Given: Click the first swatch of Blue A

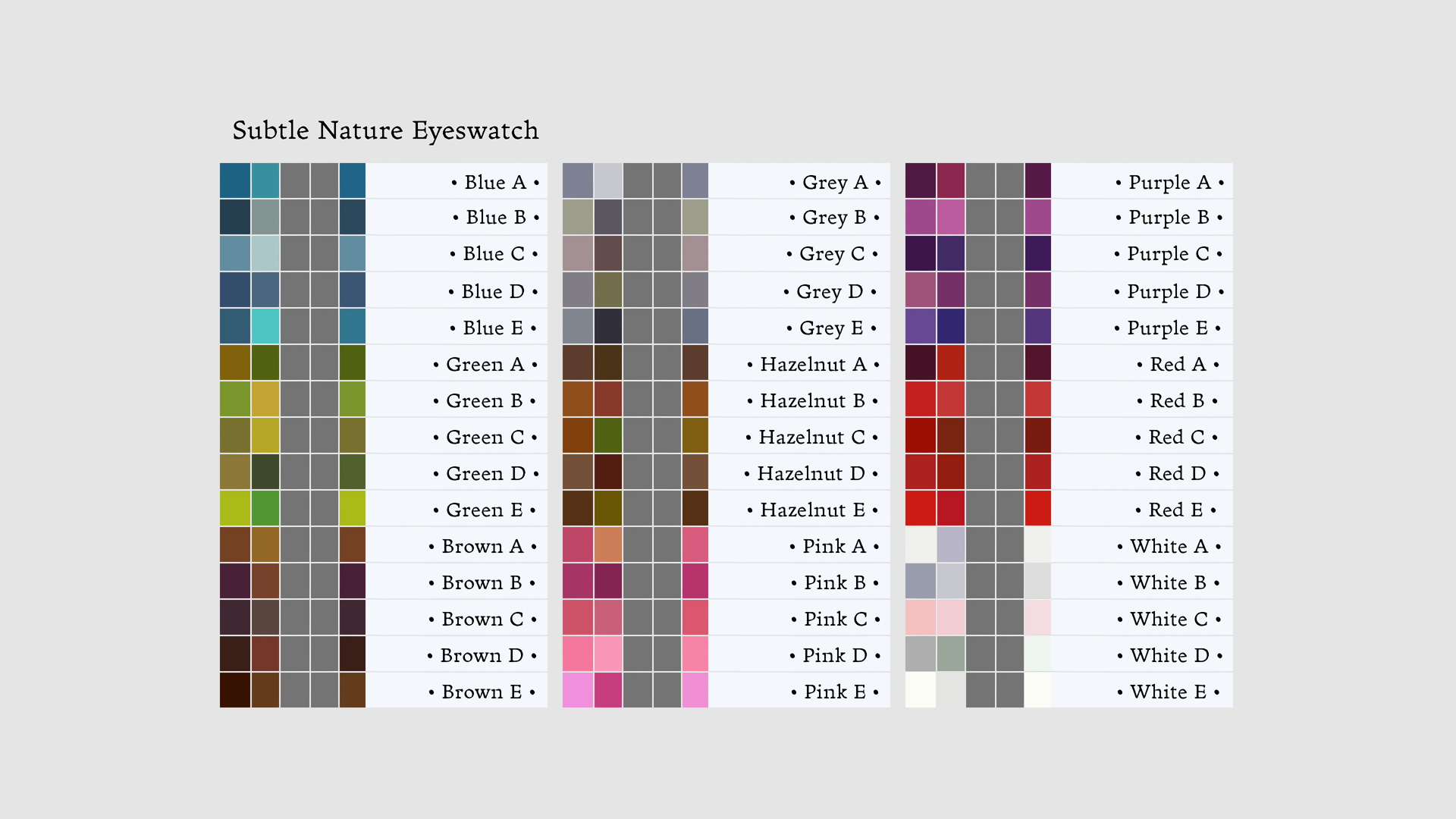Looking at the screenshot, I should pyautogui.click(x=234, y=180).
